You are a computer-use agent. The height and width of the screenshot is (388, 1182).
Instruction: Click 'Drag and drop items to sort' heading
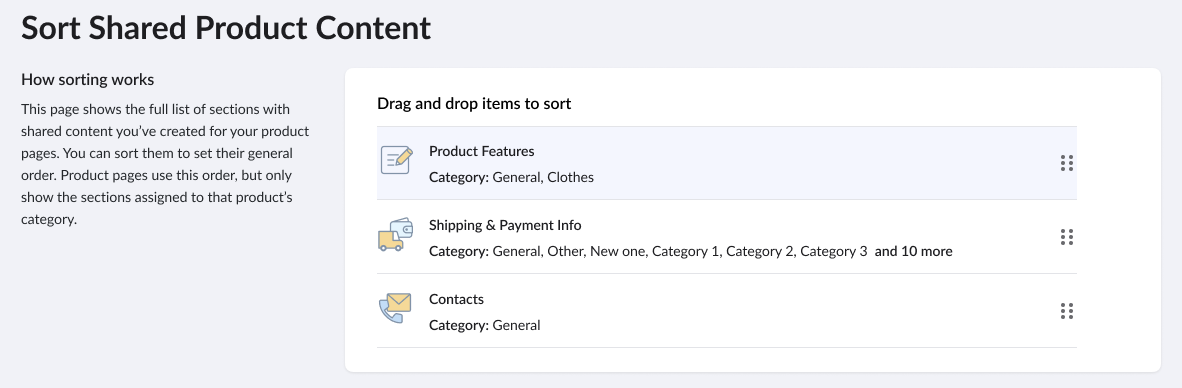(474, 103)
